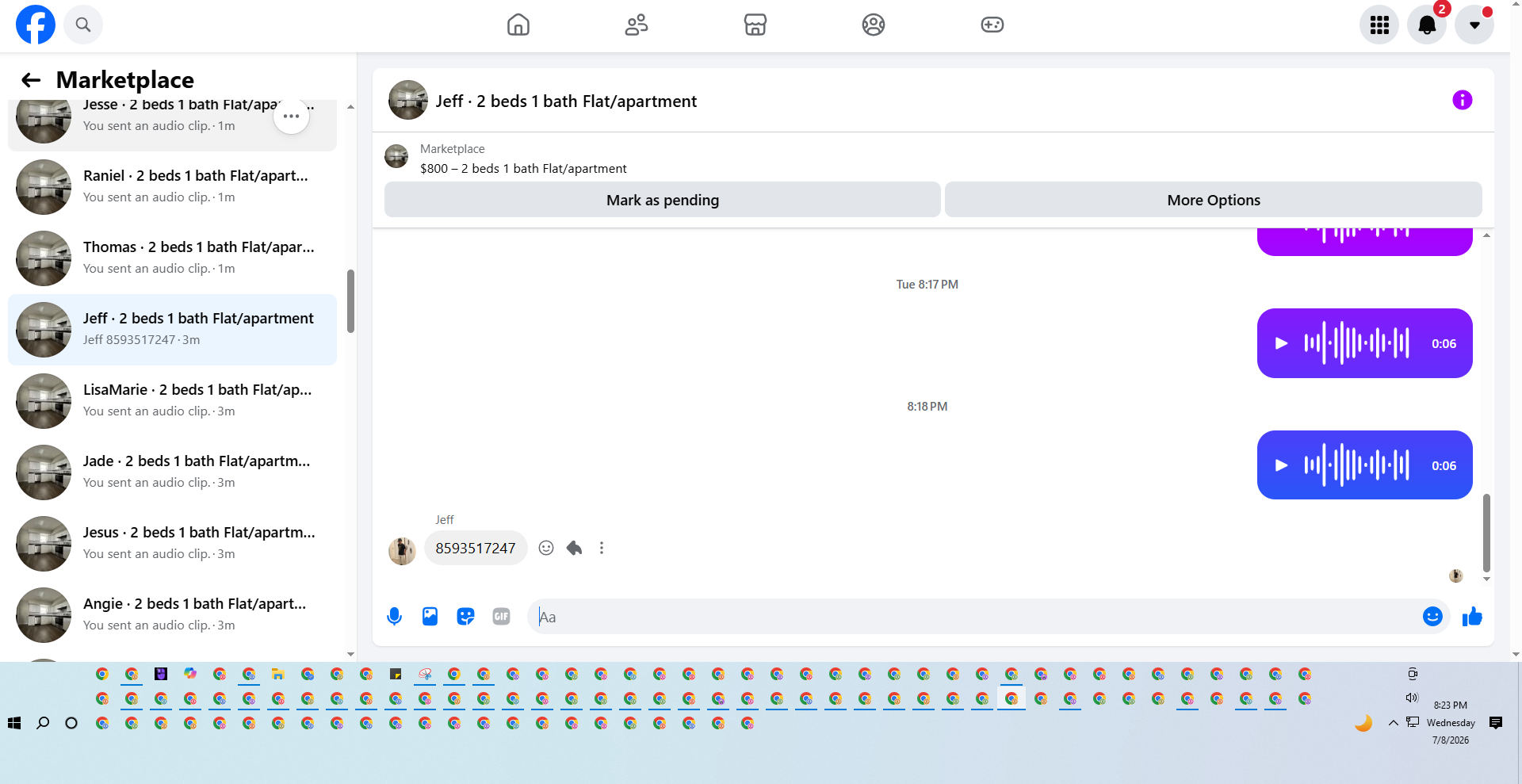Open Facebook search
This screenshot has width=1522, height=784.
pos(83,25)
